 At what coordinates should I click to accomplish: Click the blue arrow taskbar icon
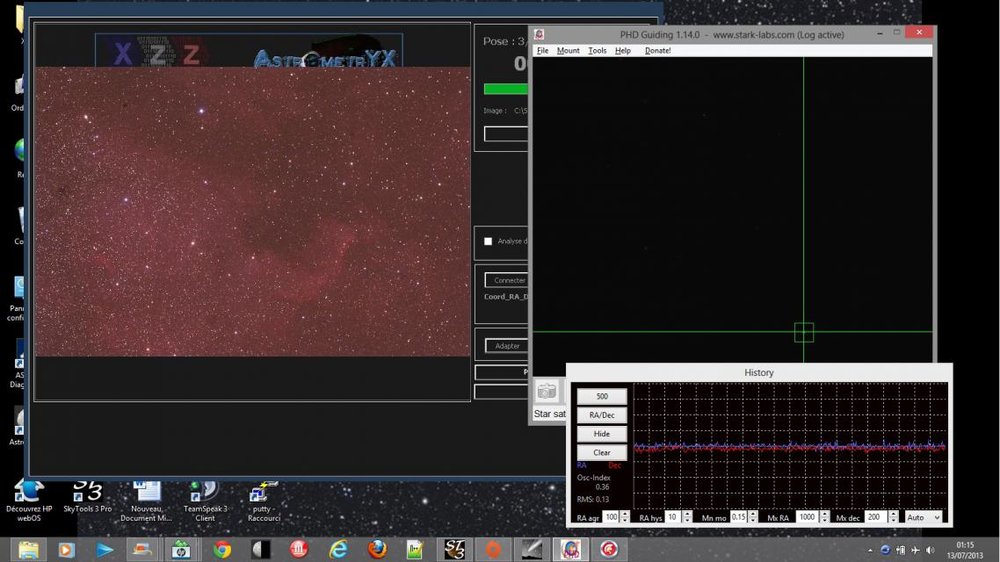coord(105,549)
